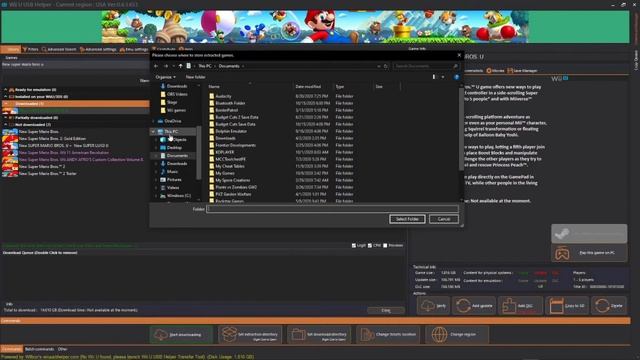Select the Bluetooth Folder entry

coord(230,103)
